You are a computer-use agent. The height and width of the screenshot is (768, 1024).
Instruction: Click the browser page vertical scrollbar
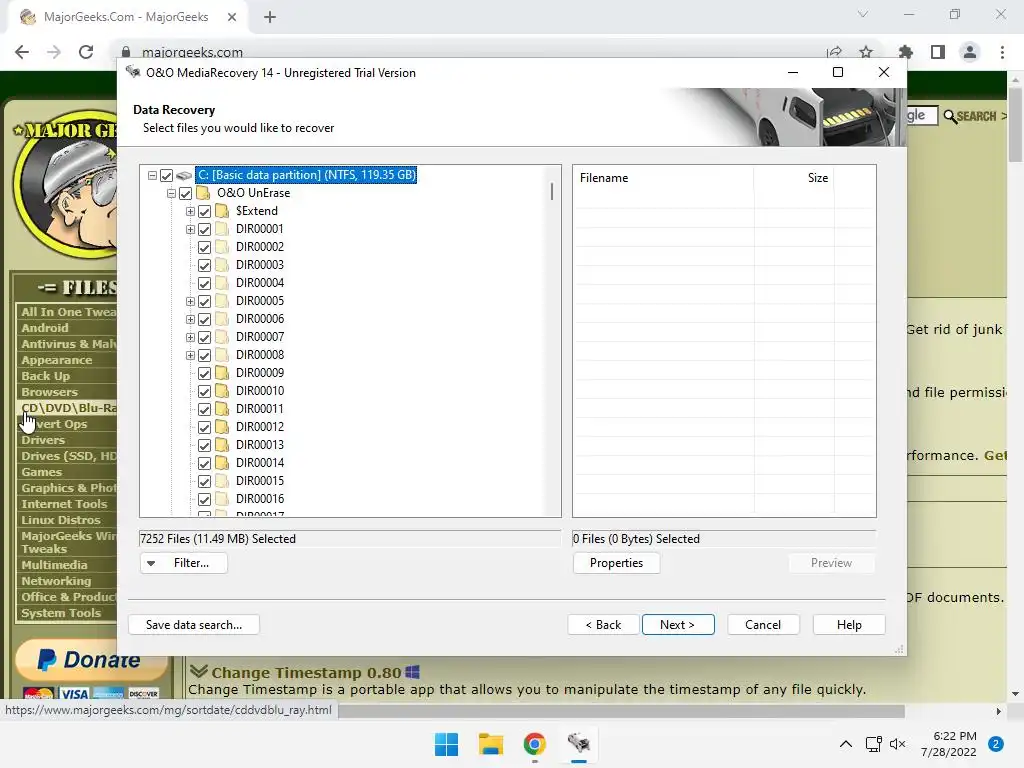pyautogui.click(x=1016, y=124)
